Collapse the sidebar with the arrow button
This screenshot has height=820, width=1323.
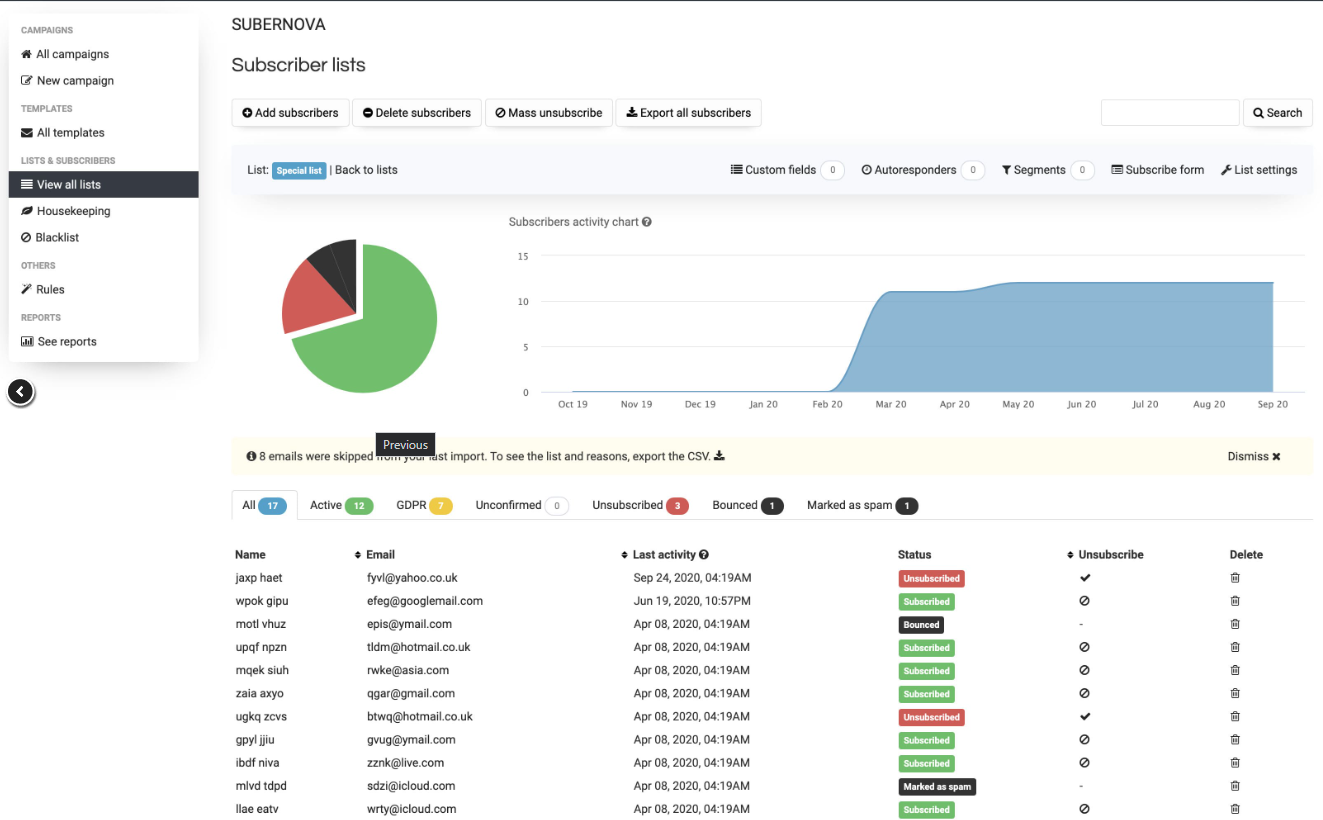[x=21, y=393]
